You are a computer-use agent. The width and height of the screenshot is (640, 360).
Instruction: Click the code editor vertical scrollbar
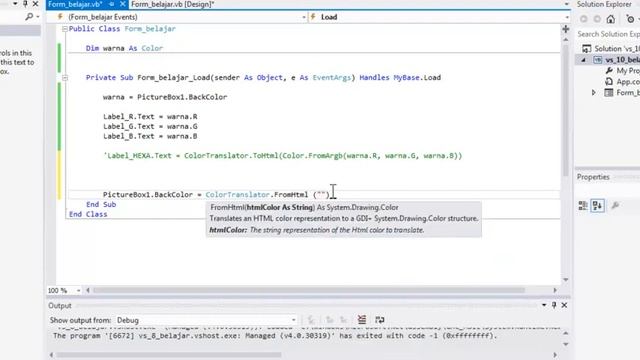pos(566,110)
